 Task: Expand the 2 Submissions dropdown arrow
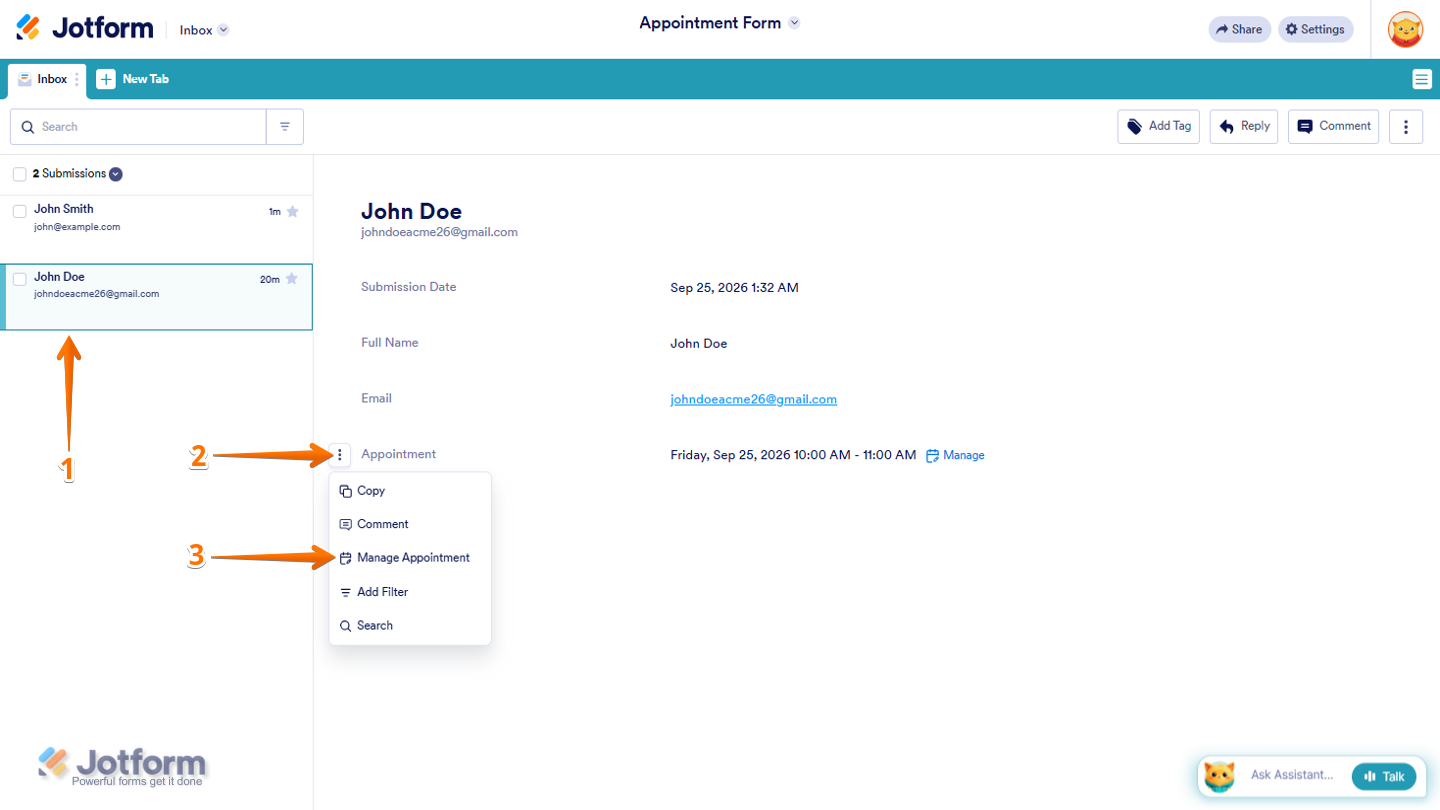[116, 174]
